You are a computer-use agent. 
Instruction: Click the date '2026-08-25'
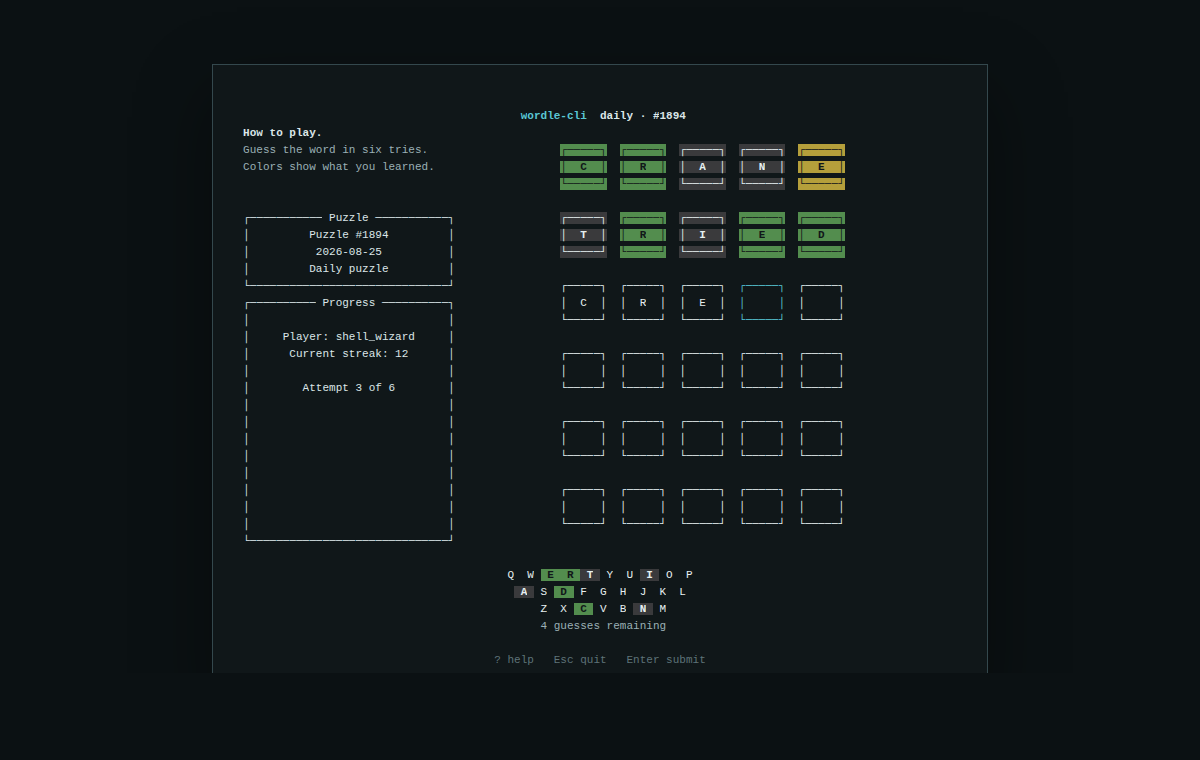(349, 252)
